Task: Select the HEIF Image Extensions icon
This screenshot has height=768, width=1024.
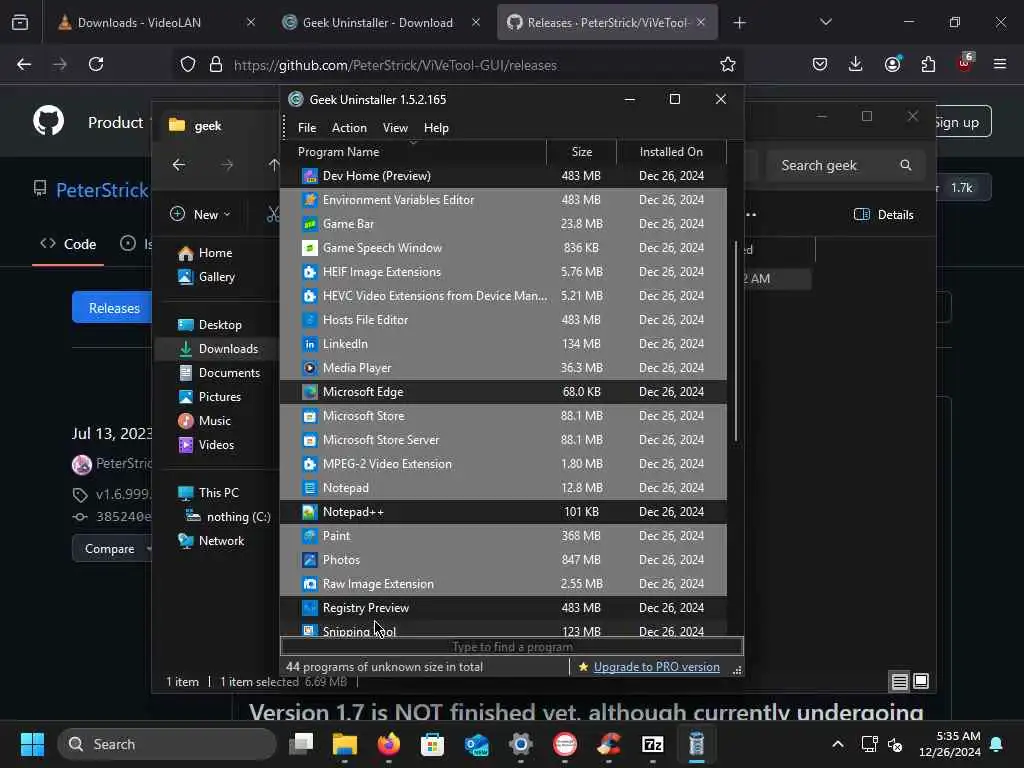Action: click(310, 272)
